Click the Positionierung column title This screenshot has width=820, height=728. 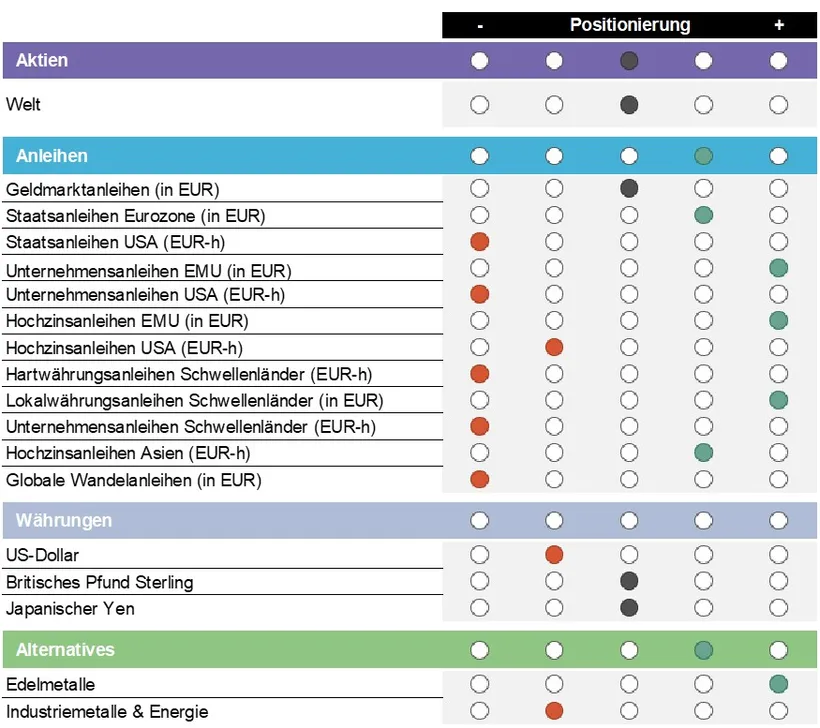point(629,25)
